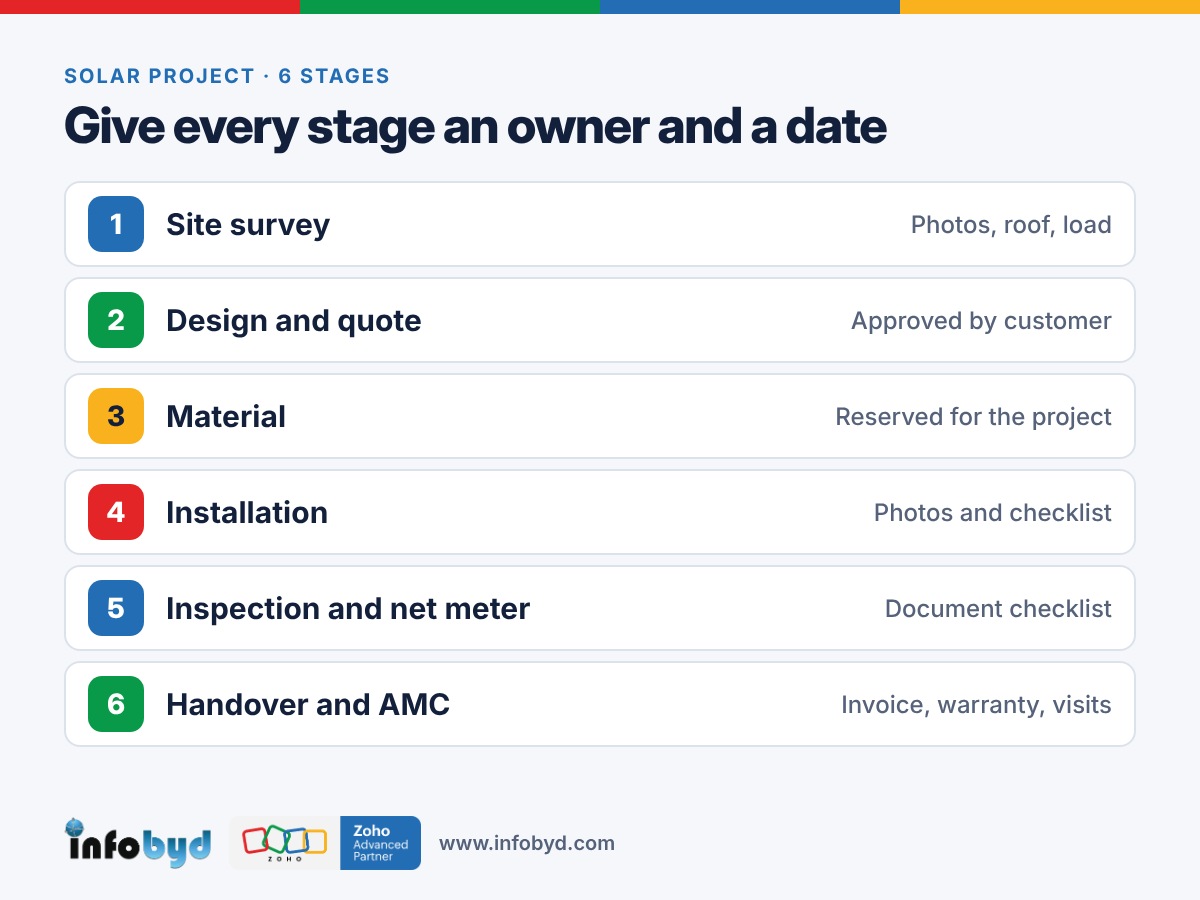Click the green number 2 badge
This screenshot has height=900, width=1200.
tap(116, 320)
